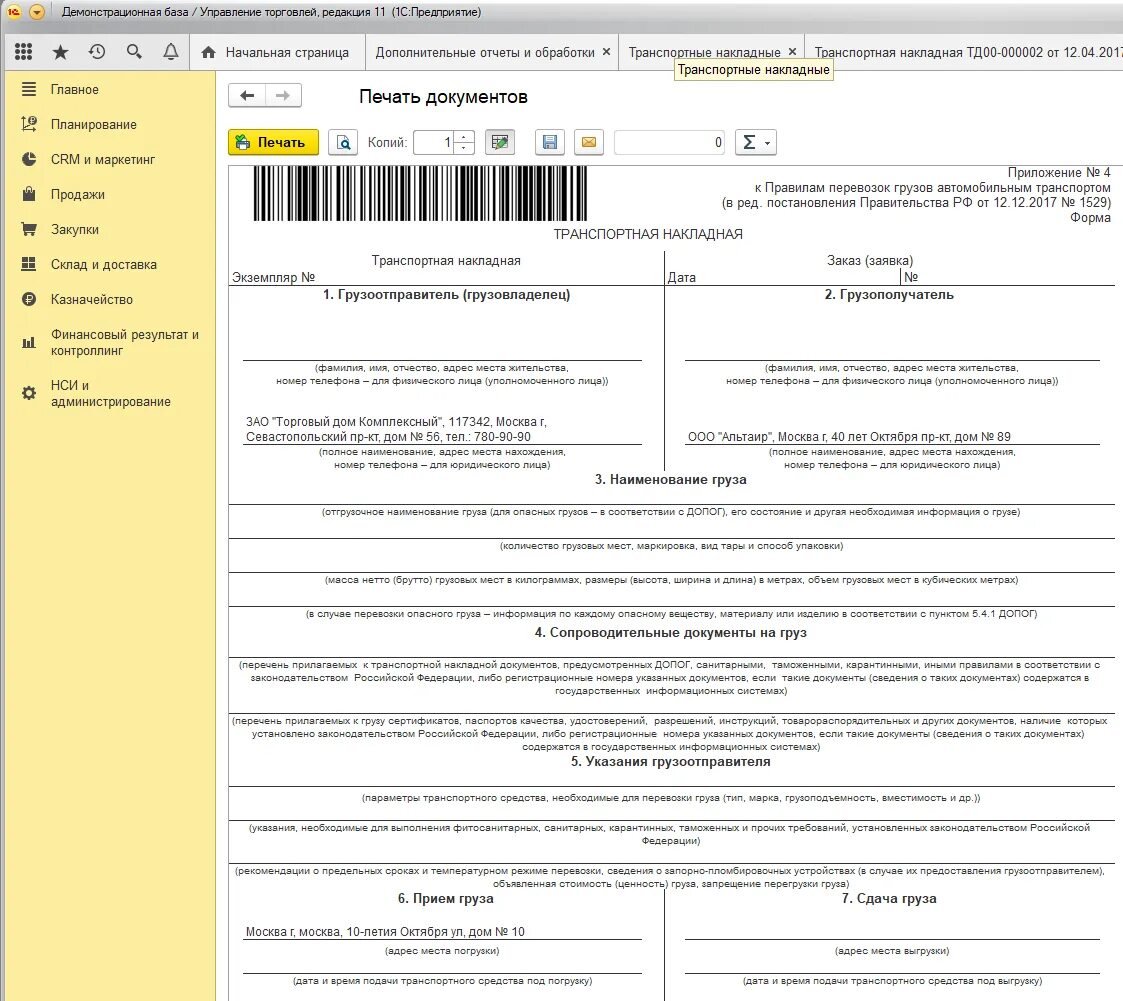This screenshot has width=1123, height=1001.
Task: Switch to Дополнительные отчеты и обработки tab
Action: click(485, 52)
